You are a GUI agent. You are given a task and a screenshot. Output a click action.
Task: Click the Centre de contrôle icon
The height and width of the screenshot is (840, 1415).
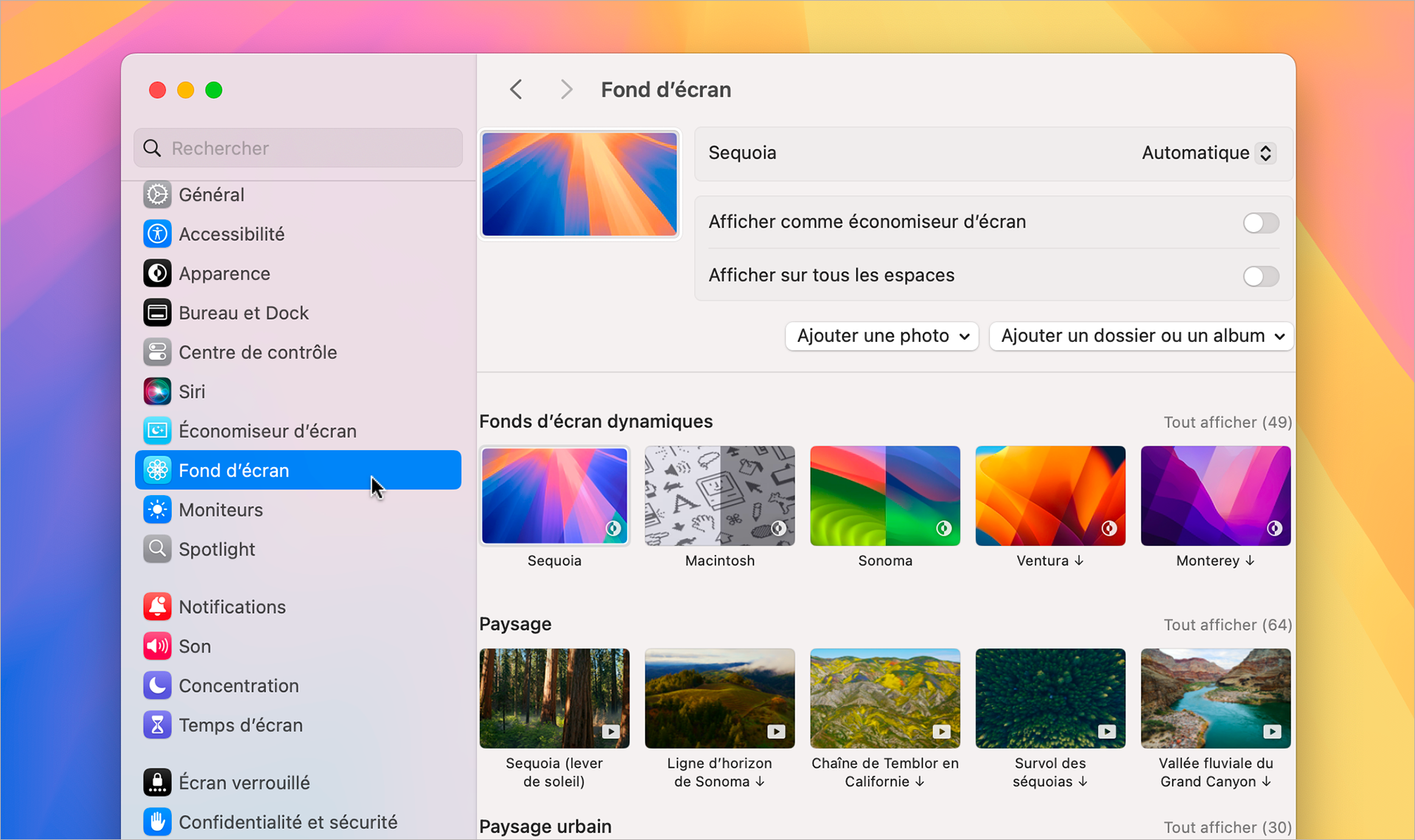(157, 351)
